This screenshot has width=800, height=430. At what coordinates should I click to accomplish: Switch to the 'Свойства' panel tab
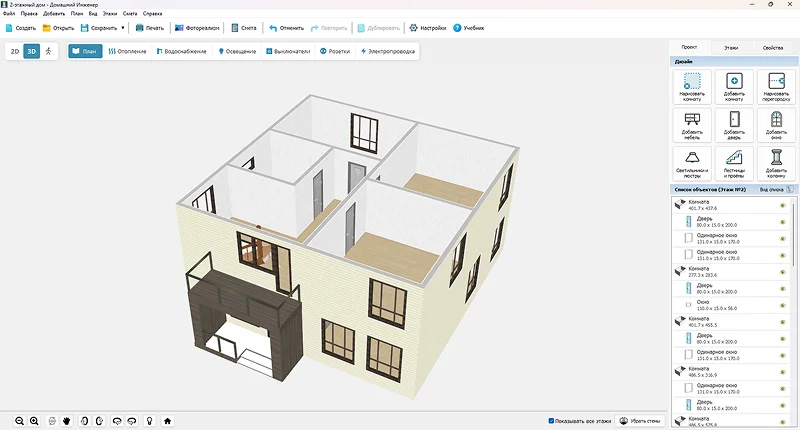pos(773,47)
